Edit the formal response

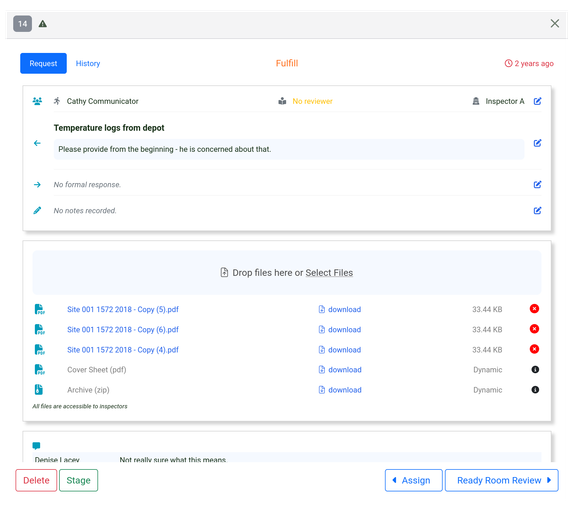click(x=537, y=185)
